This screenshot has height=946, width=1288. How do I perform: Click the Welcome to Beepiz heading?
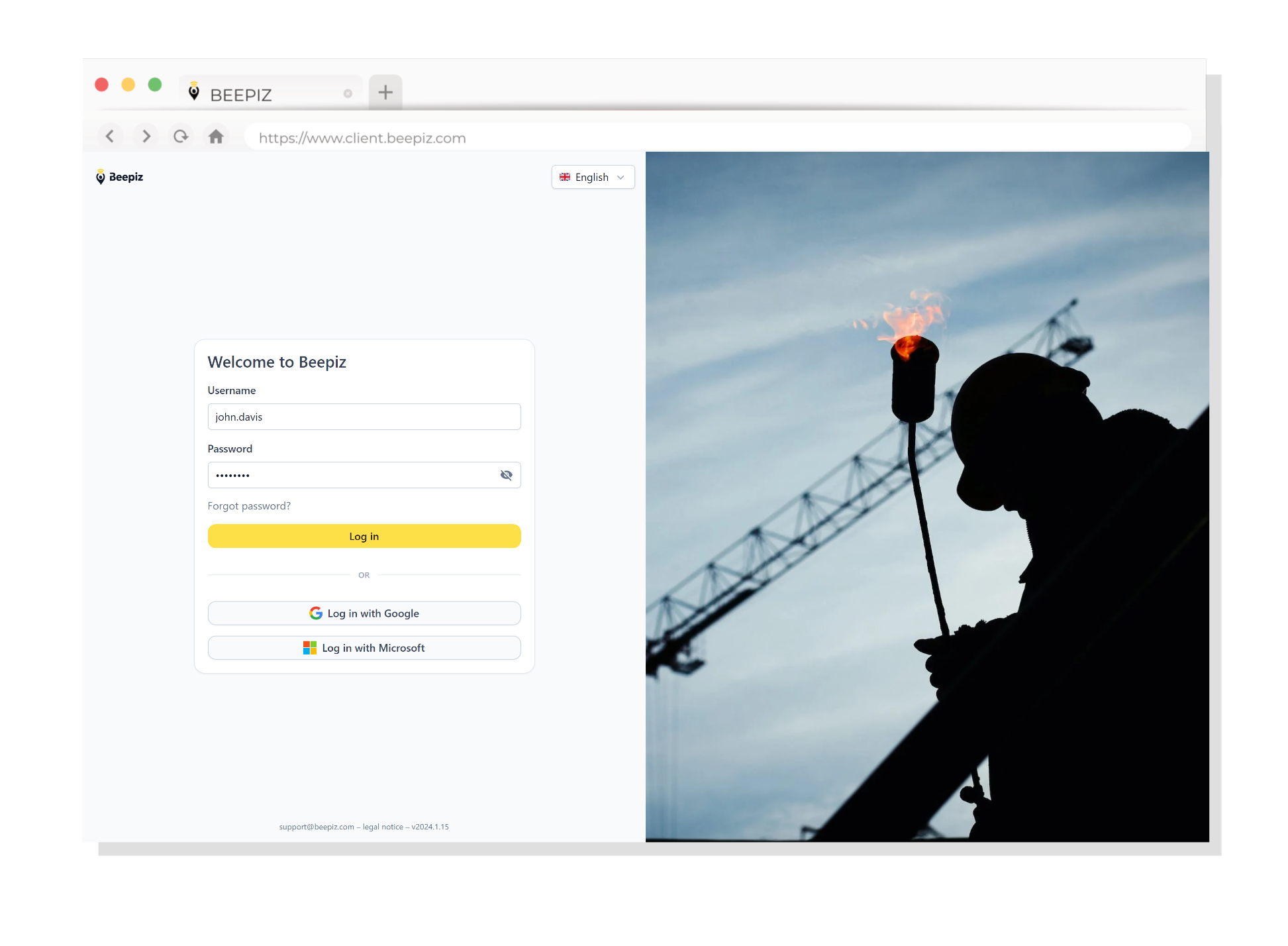point(277,362)
